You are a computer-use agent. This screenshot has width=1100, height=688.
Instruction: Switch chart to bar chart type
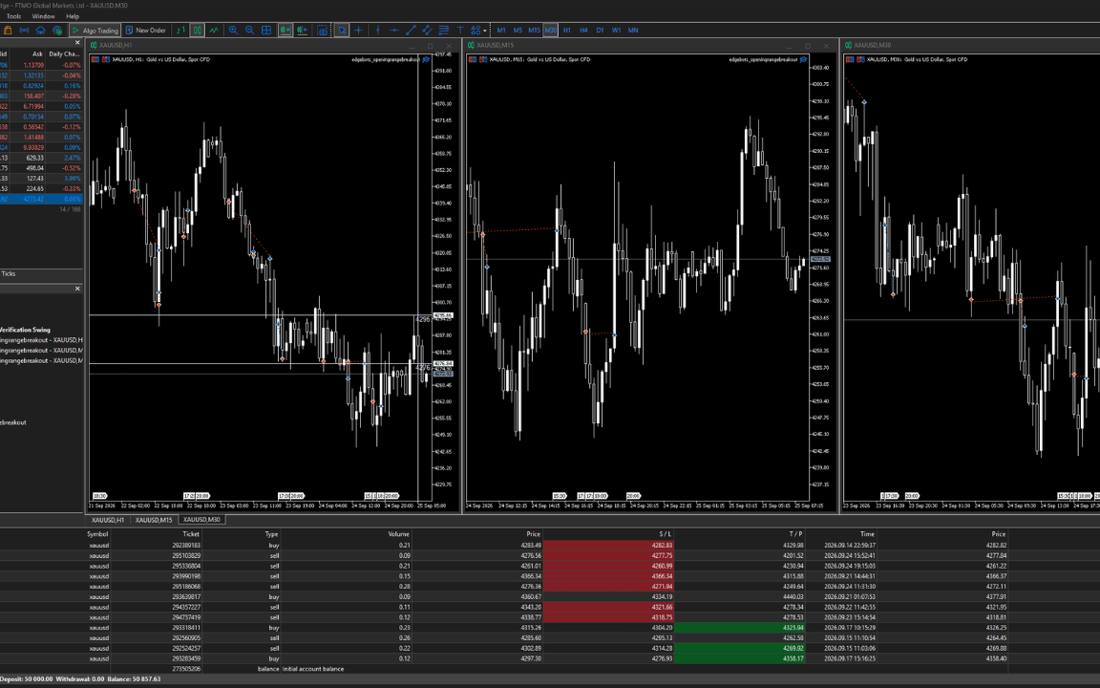181,30
